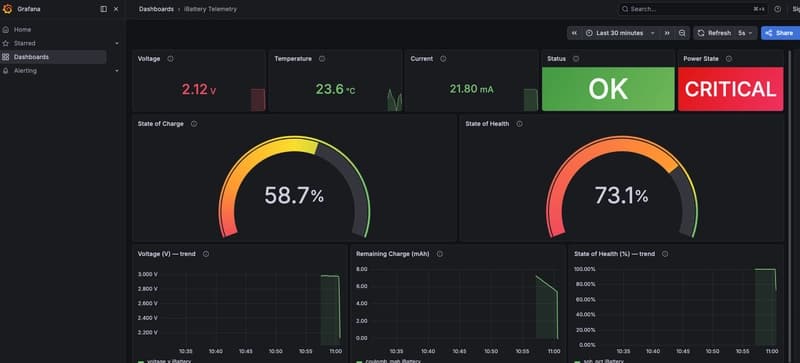The image size is (800, 363).
Task: Click the Refresh dashboard button
Action: pos(714,33)
